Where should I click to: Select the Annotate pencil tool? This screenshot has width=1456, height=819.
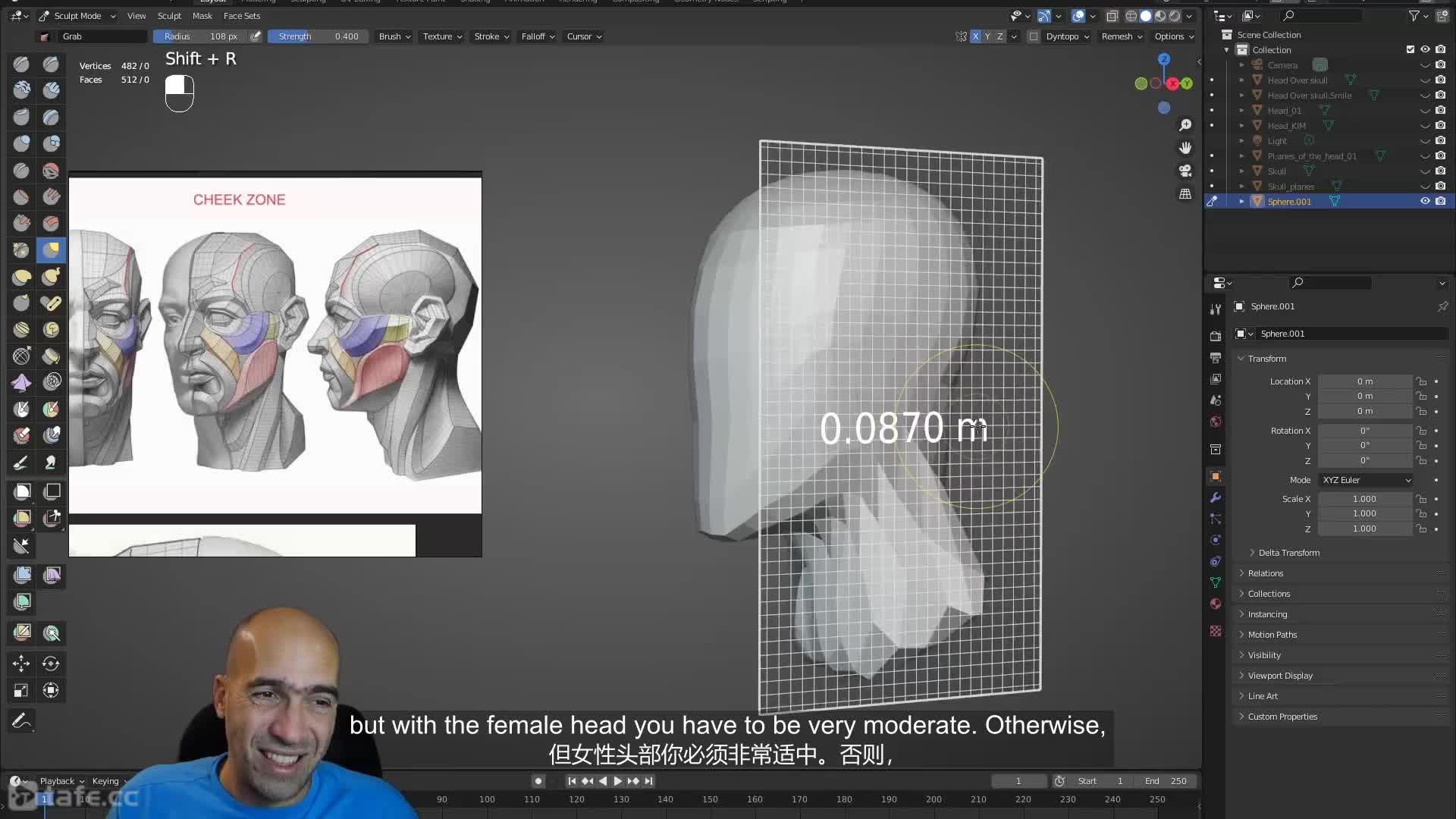pos(21,720)
